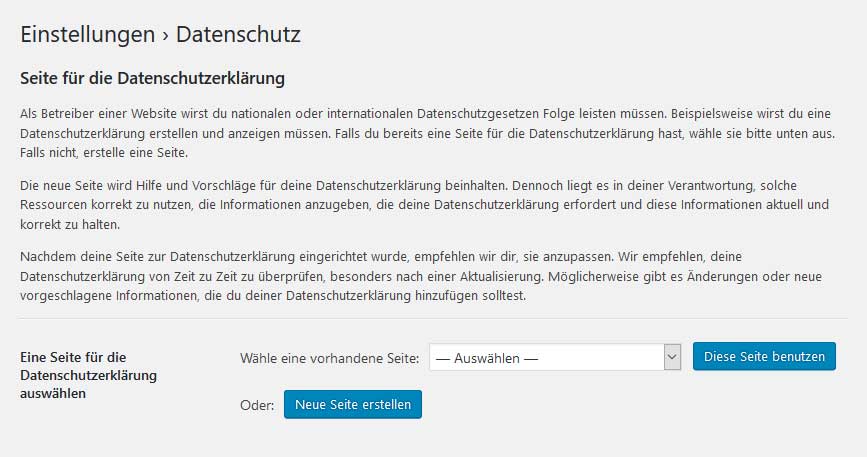867x457 pixels.
Task: Click the 'Wähle eine vorhandene Seite:' label
Action: [x=330, y=357]
